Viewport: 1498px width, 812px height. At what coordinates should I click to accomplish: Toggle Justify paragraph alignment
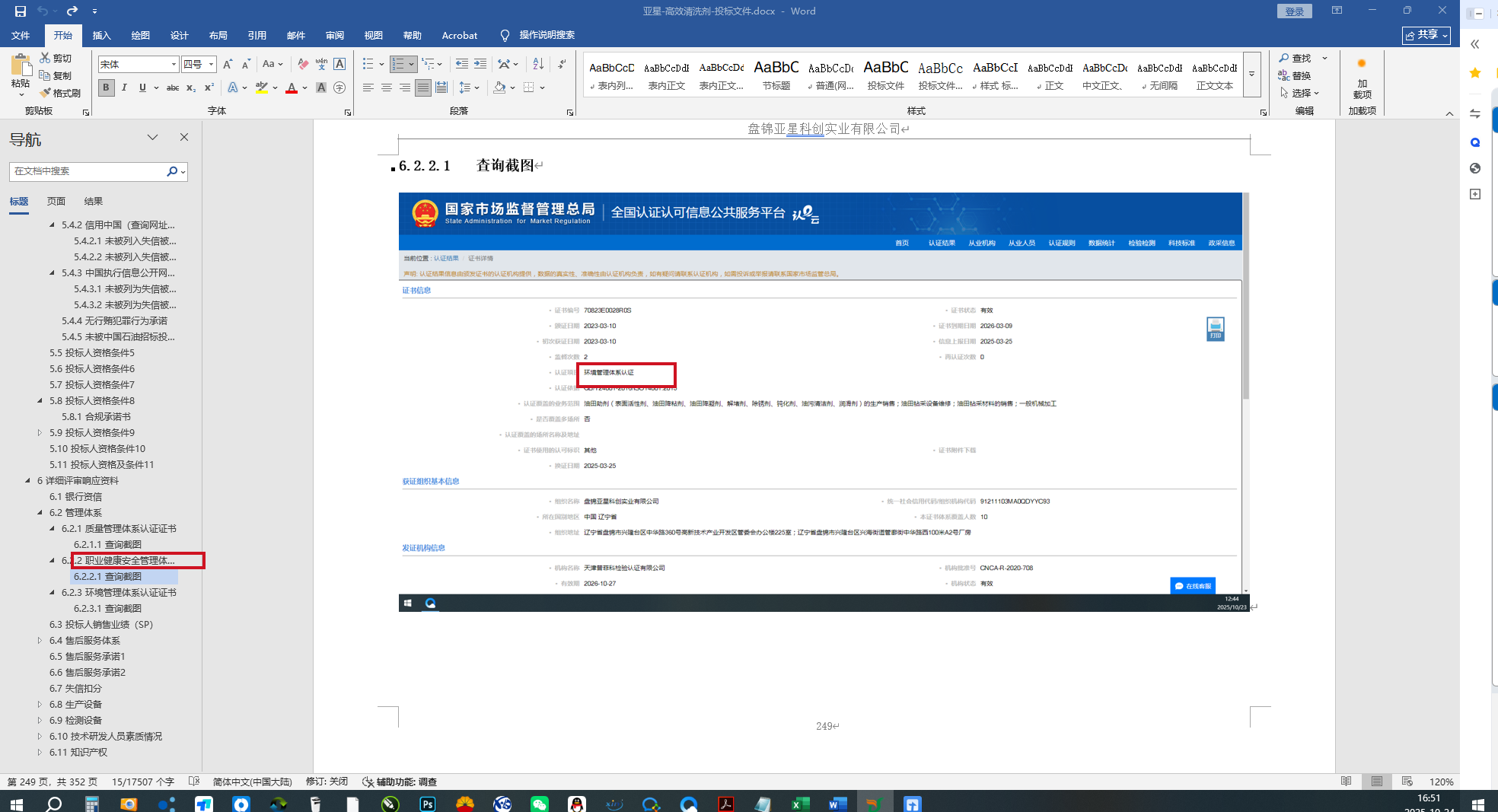(423, 88)
